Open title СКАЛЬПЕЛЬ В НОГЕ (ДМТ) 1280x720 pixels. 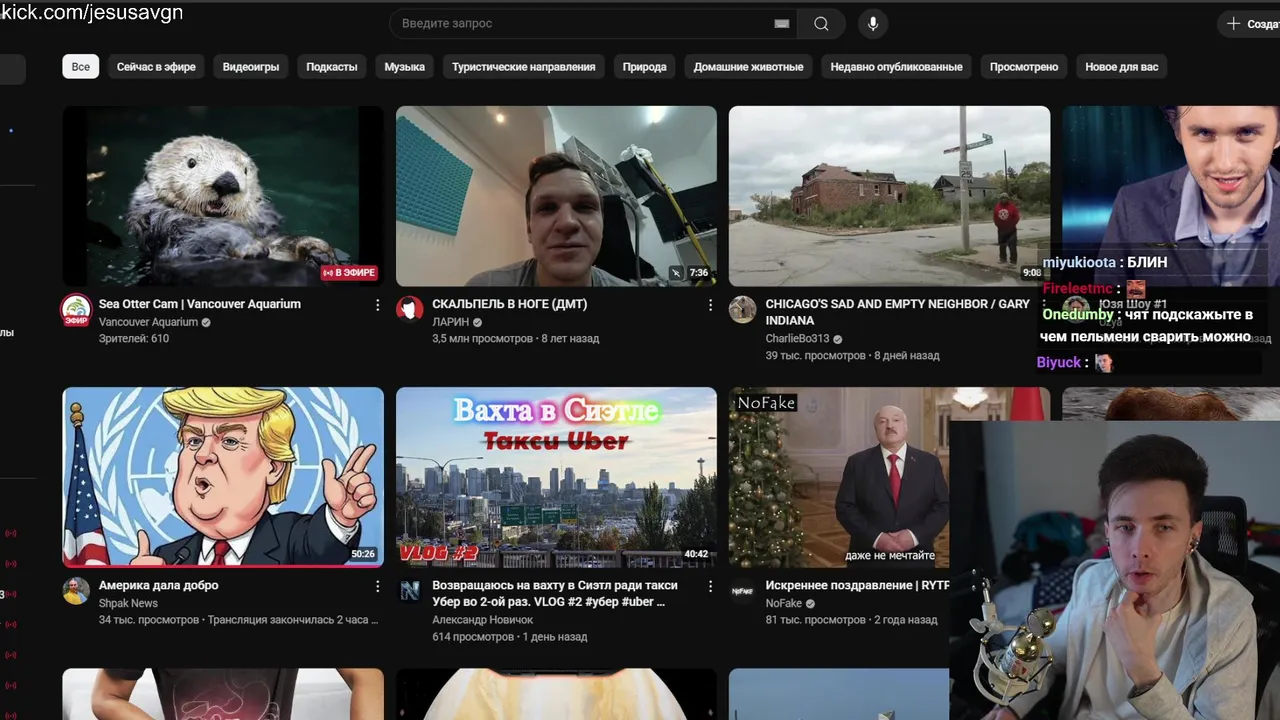509,304
